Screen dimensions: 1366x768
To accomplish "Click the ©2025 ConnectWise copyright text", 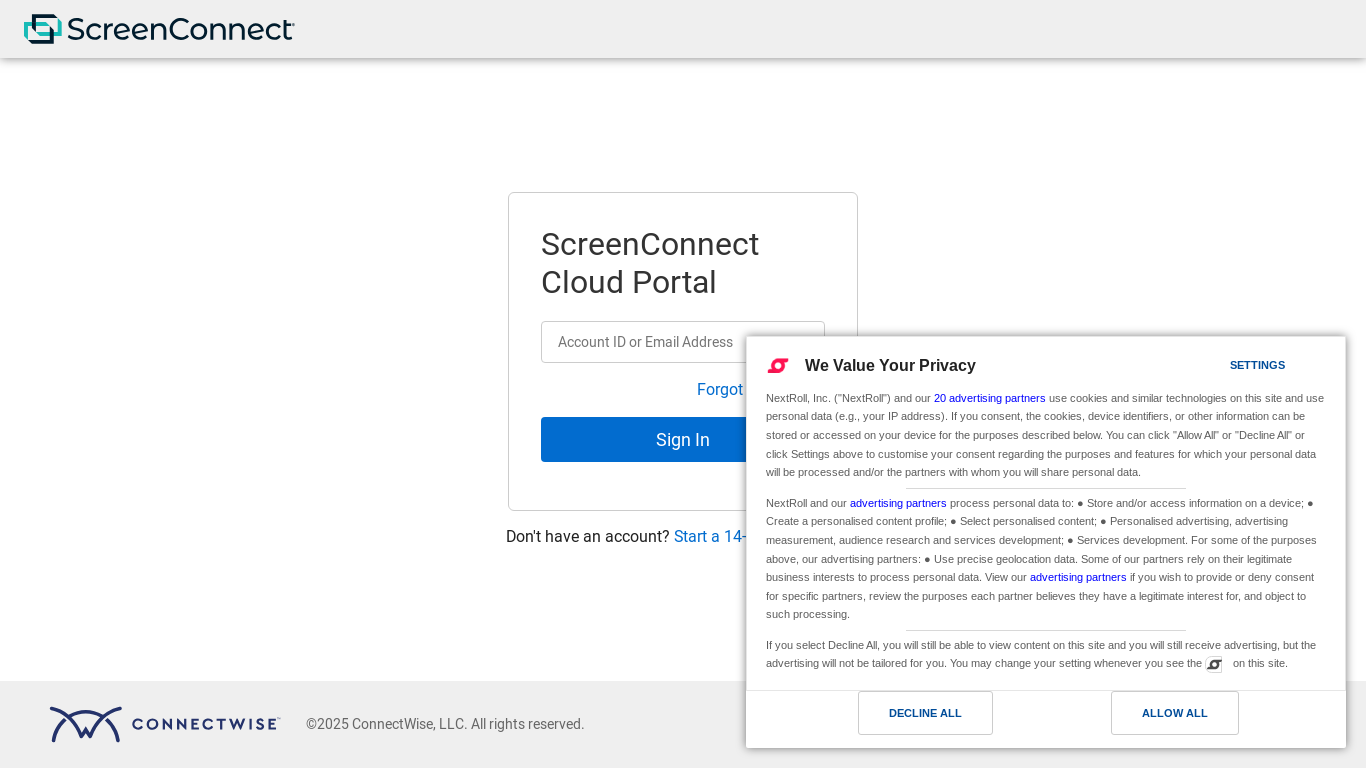I will pyautogui.click(x=445, y=724).
